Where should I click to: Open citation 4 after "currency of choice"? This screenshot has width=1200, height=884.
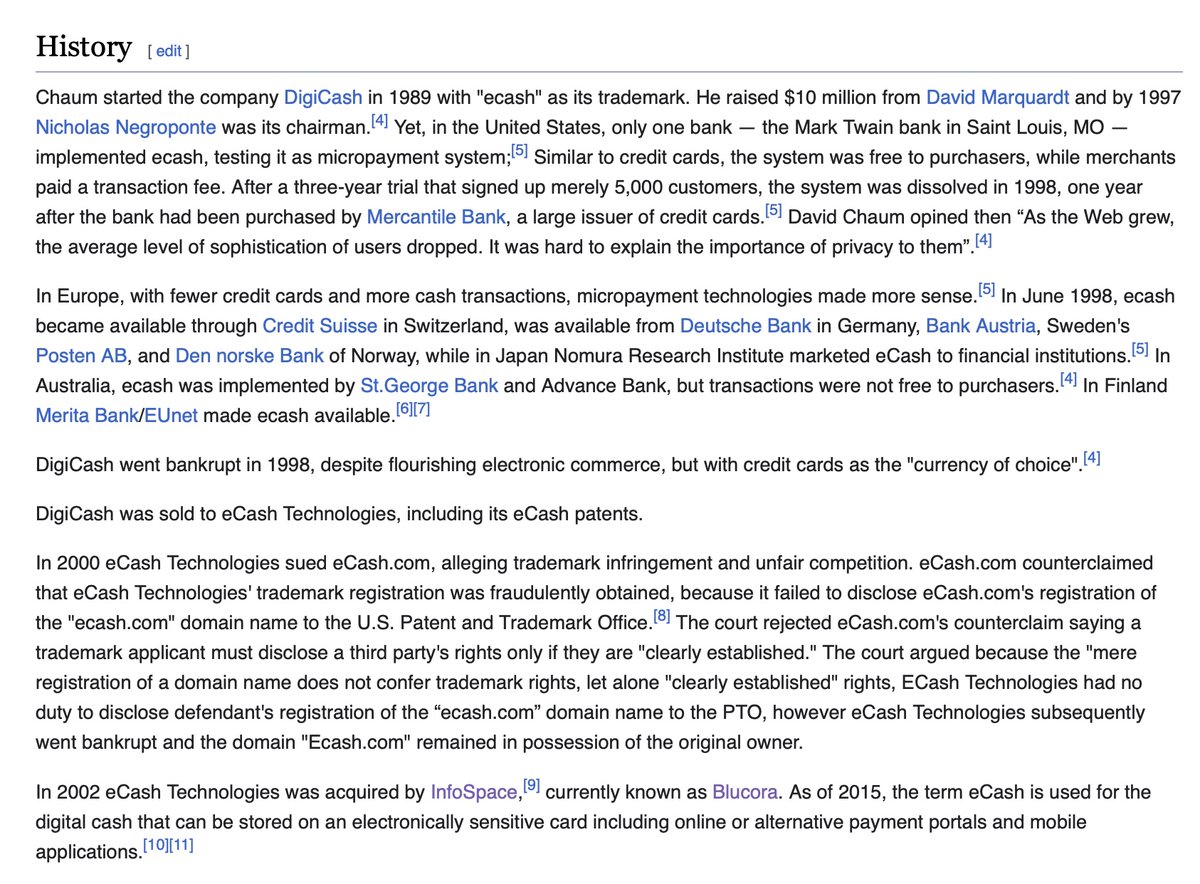point(1092,460)
